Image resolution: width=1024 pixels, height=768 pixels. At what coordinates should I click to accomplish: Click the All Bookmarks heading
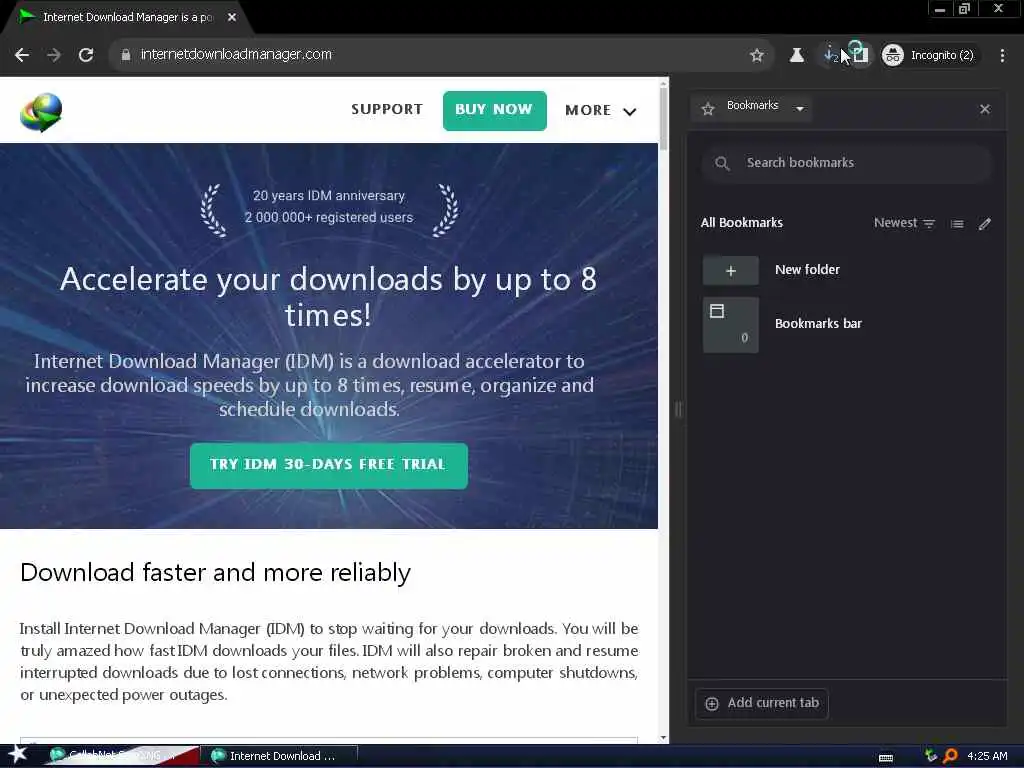pos(742,223)
